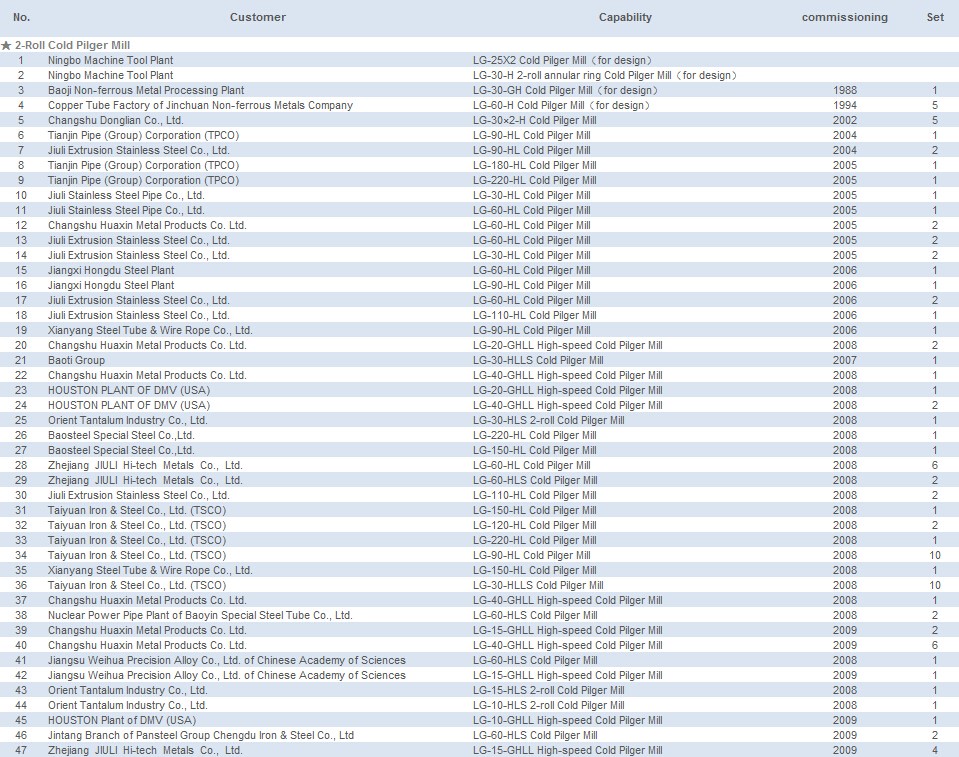Click Jiuli Extrusion Stainless Steel row 7
The image size is (959, 757).
click(x=139, y=150)
